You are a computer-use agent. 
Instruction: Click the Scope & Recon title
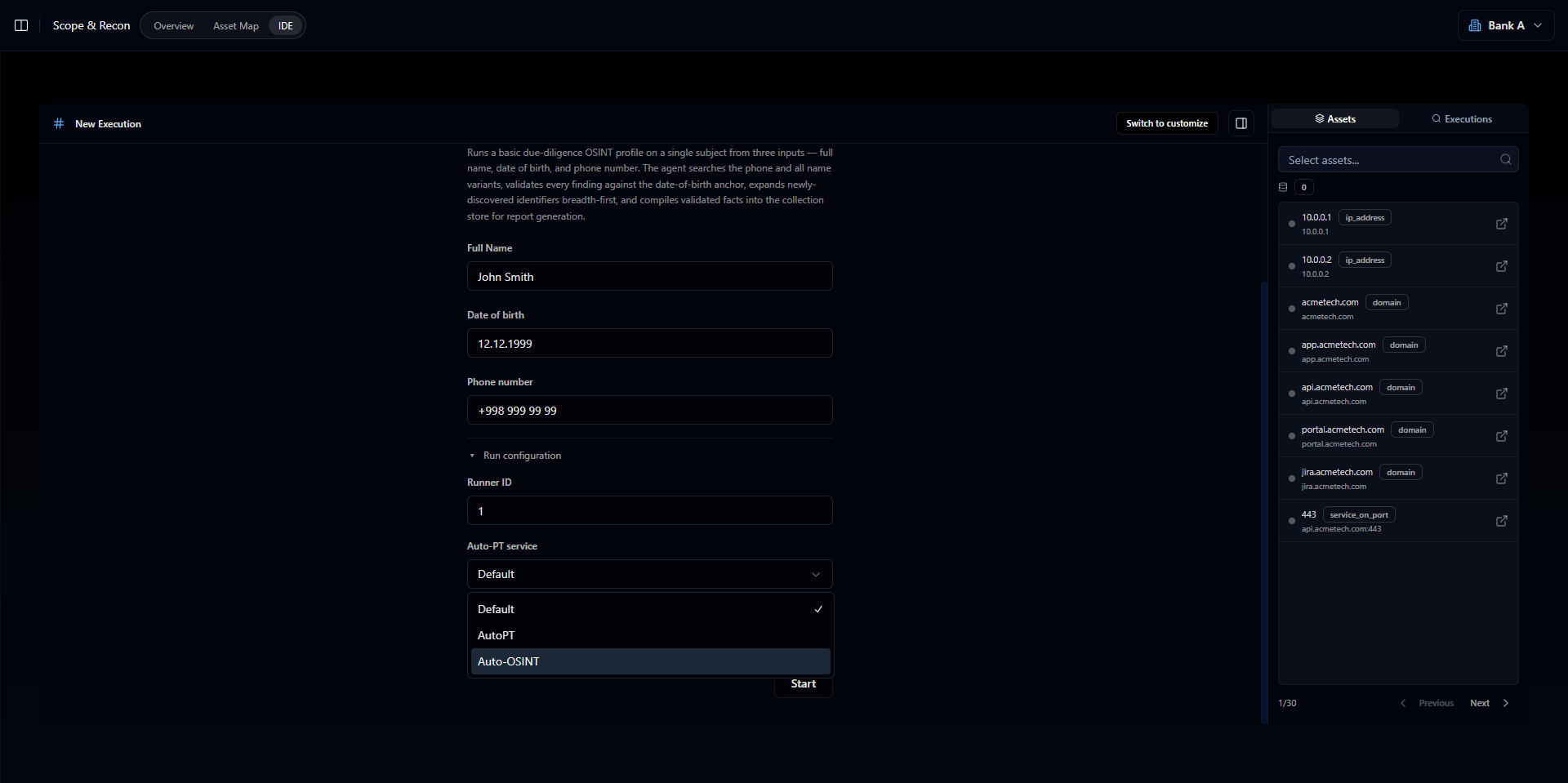point(91,25)
